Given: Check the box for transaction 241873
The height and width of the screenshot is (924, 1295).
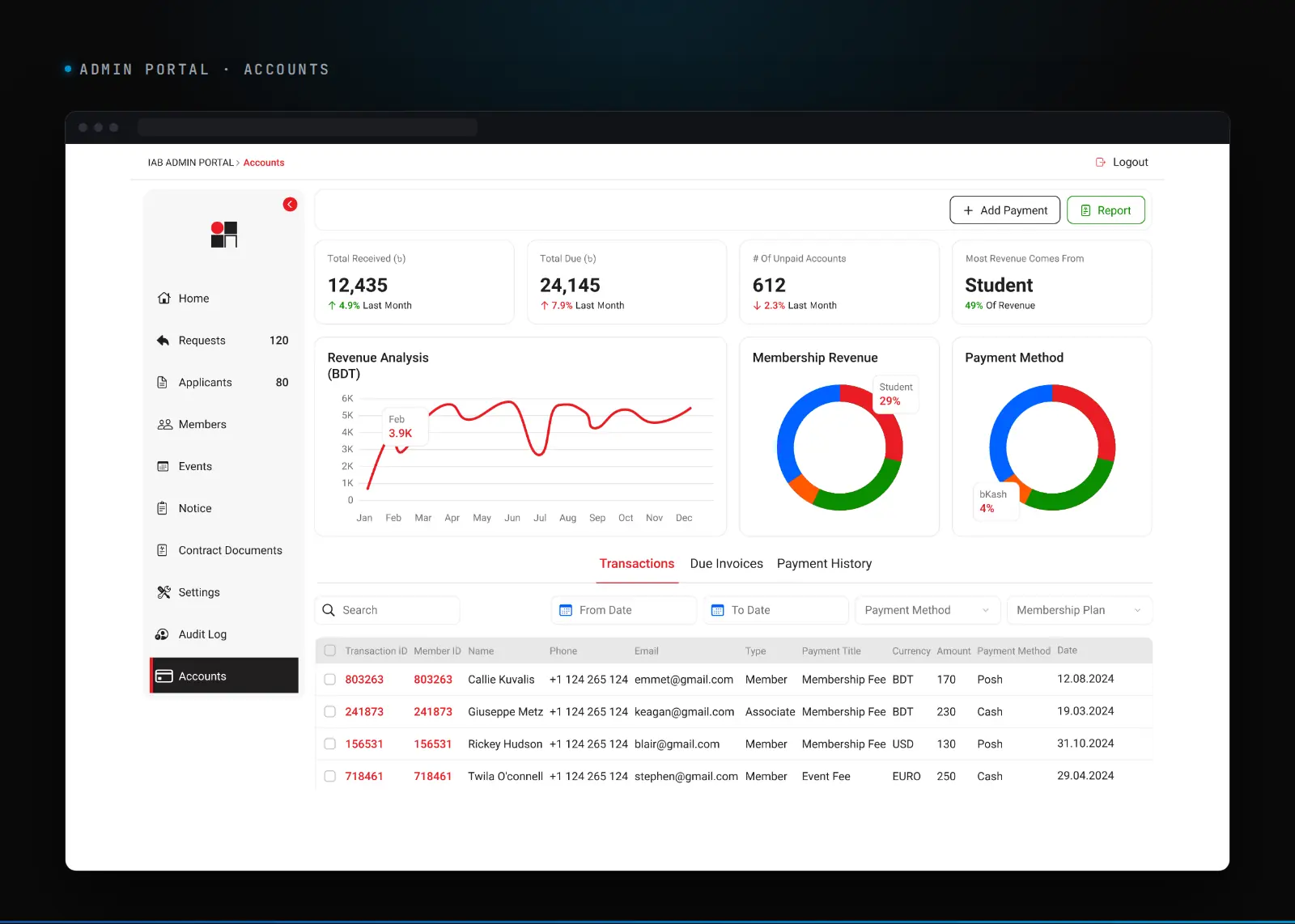Looking at the screenshot, I should coord(330,712).
